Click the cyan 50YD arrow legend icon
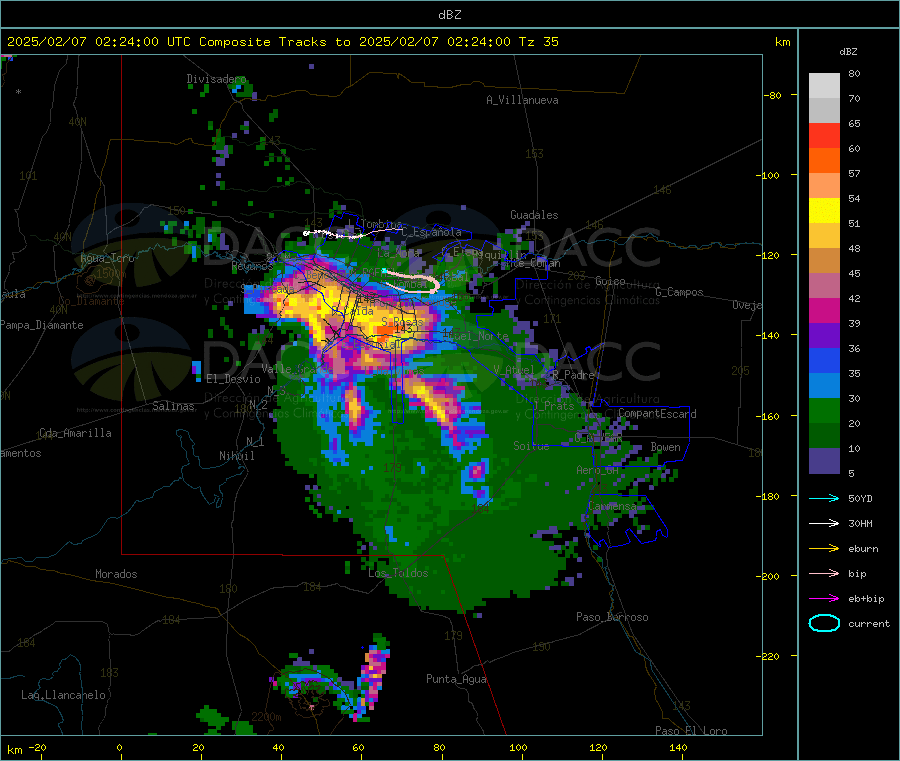Screen dimensions: 900x761 (824, 498)
